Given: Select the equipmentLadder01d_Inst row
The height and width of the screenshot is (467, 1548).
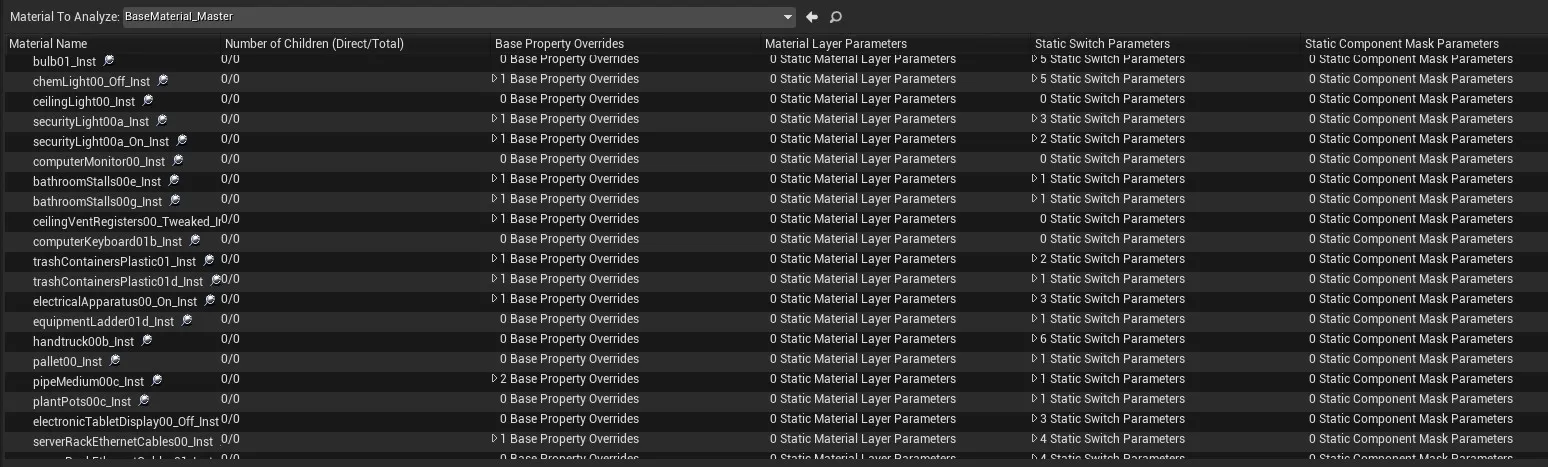Looking at the screenshot, I should tap(774, 321).
